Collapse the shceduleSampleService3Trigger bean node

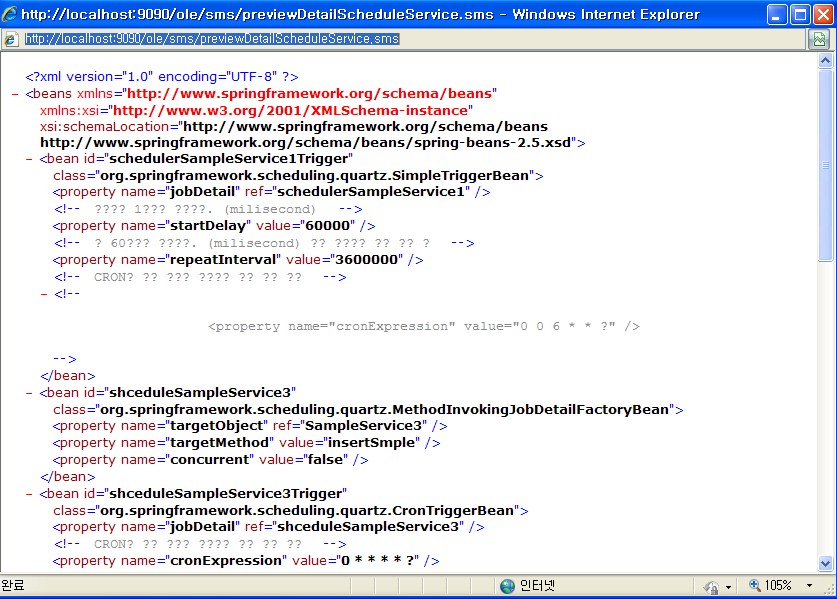pyautogui.click(x=29, y=493)
